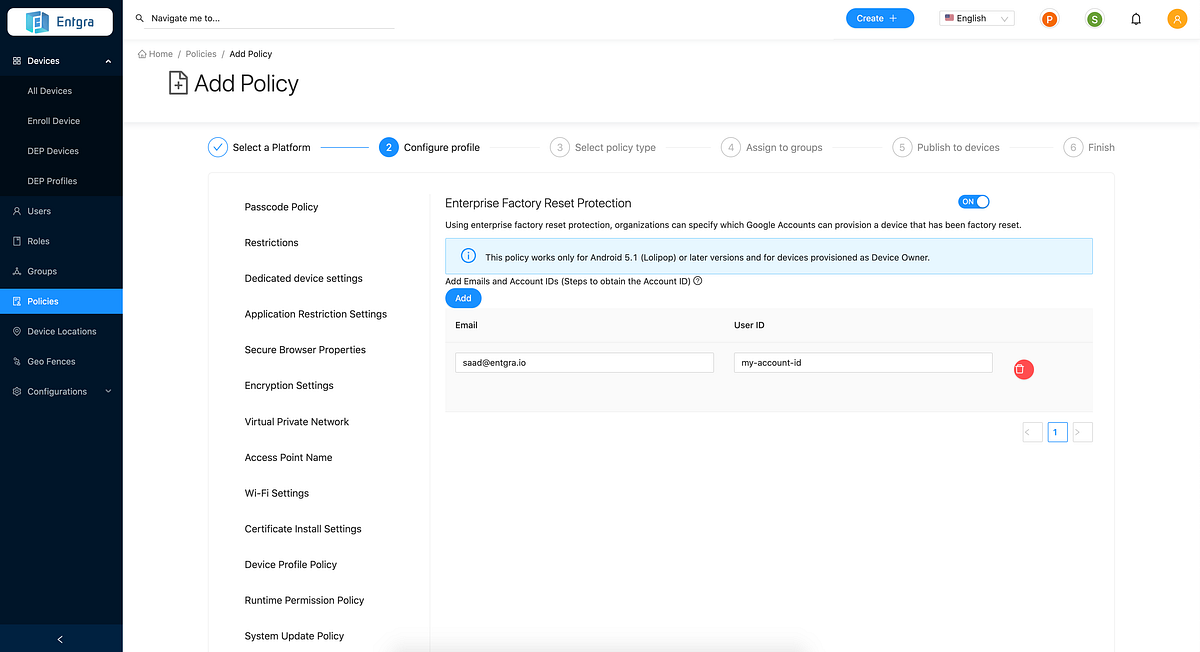Click the Entgra logo in the top corner

tap(59, 21)
